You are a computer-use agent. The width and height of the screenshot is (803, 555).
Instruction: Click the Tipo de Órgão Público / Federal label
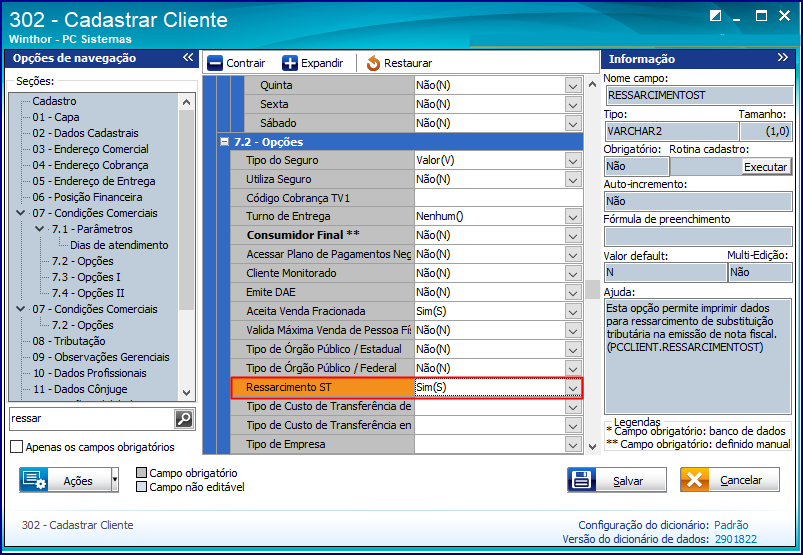[321, 368]
